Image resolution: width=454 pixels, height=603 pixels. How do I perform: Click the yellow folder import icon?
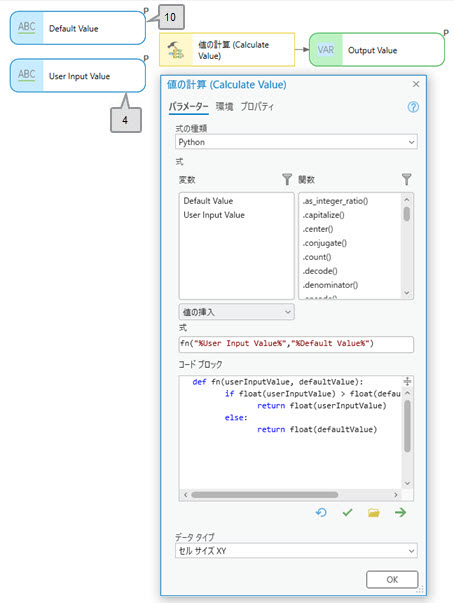pyautogui.click(x=374, y=513)
